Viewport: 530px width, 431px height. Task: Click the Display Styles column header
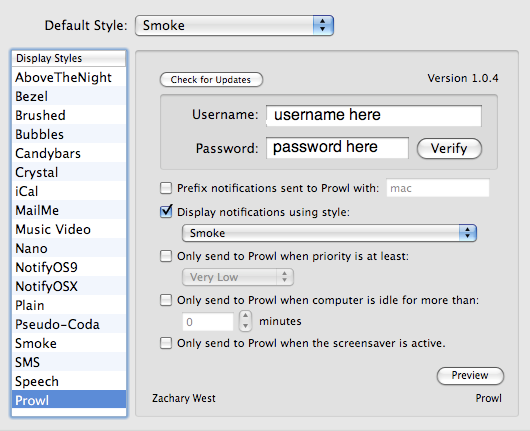69,58
